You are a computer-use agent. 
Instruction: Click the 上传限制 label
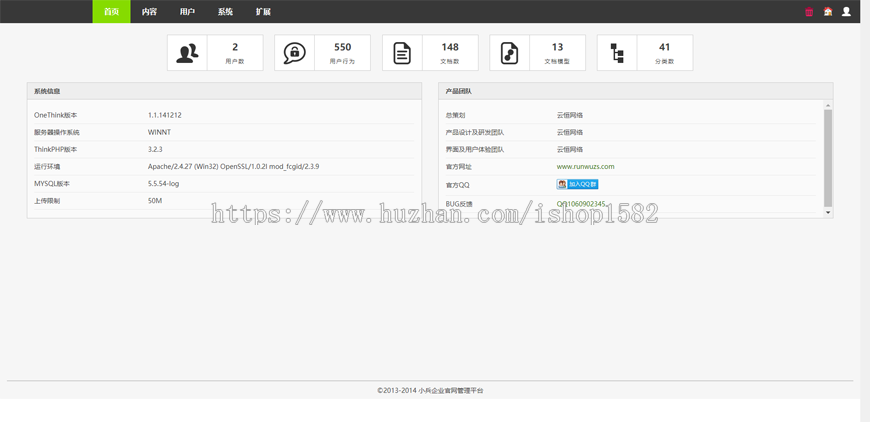coord(47,201)
